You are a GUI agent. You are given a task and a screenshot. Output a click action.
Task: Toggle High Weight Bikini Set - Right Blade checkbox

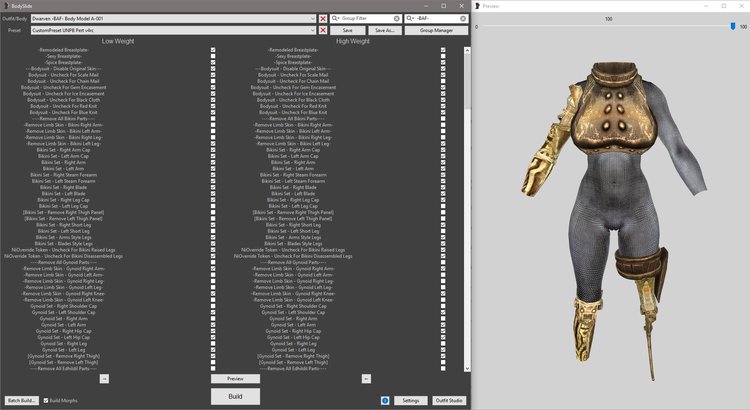(443, 188)
